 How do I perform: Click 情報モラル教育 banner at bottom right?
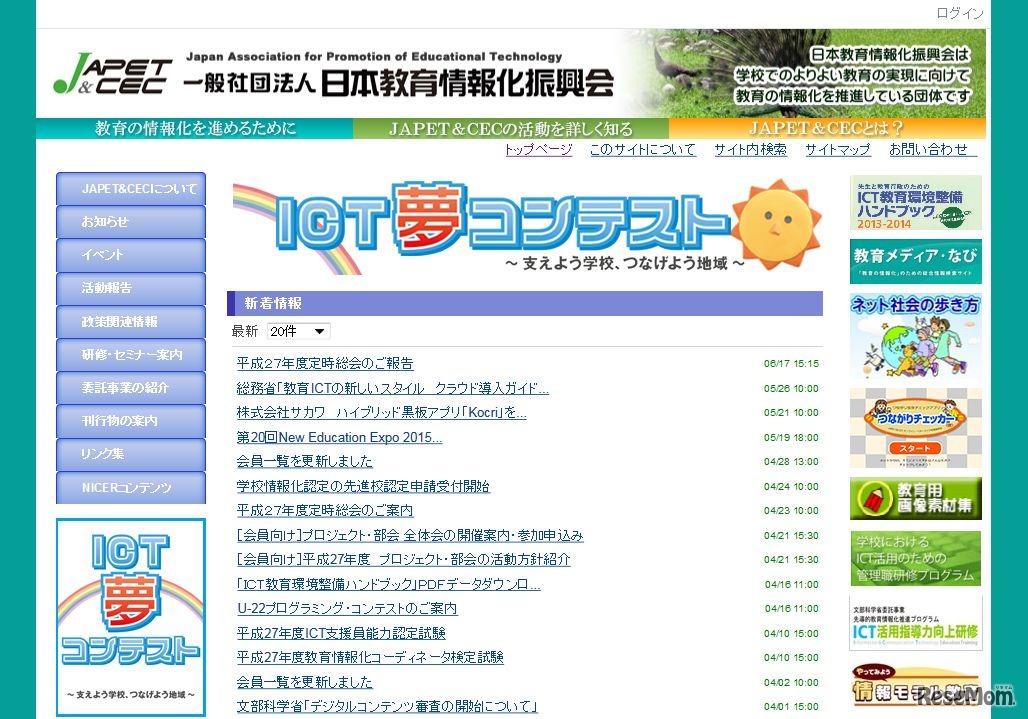point(915,686)
